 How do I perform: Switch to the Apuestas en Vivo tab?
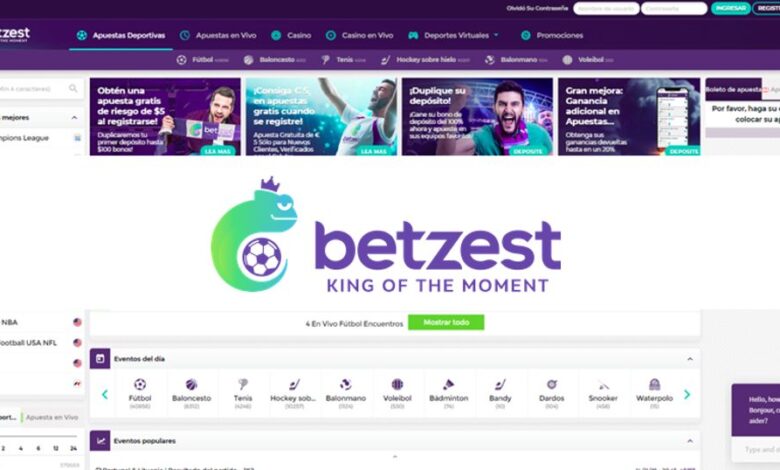click(218, 35)
